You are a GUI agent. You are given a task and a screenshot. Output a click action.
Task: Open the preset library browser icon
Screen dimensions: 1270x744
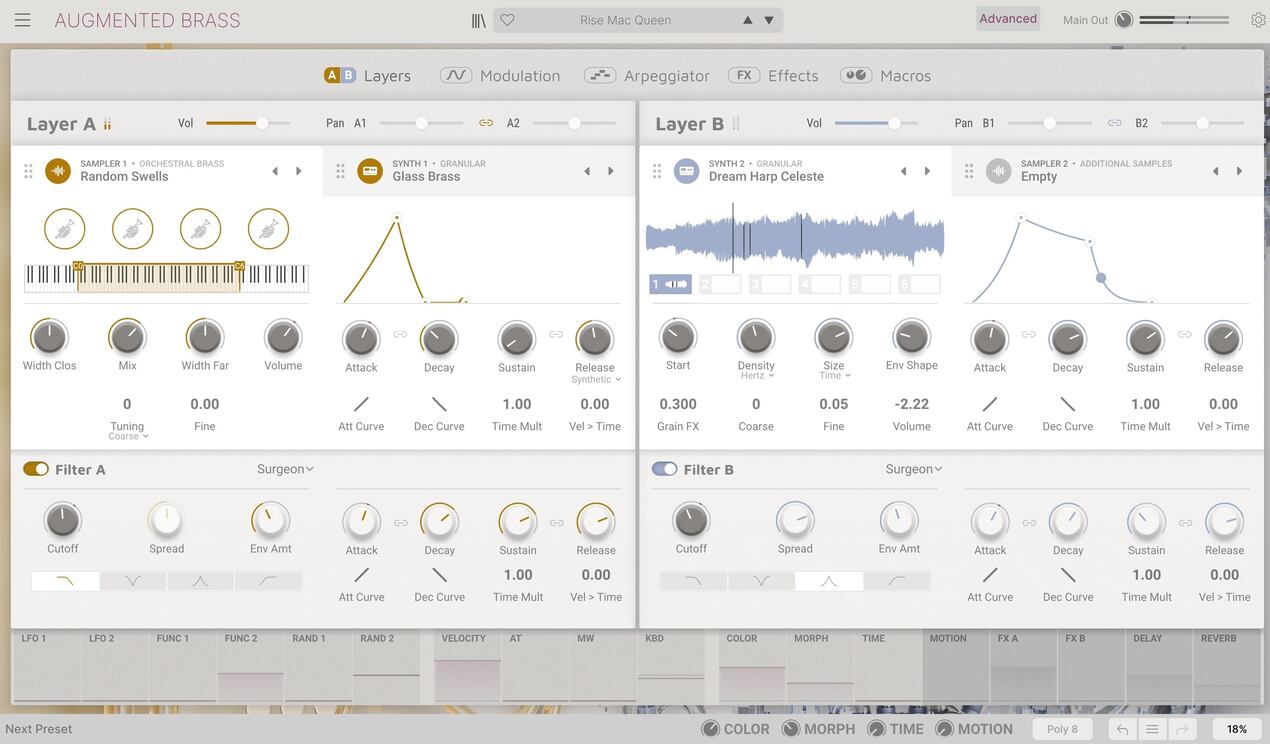[479, 20]
